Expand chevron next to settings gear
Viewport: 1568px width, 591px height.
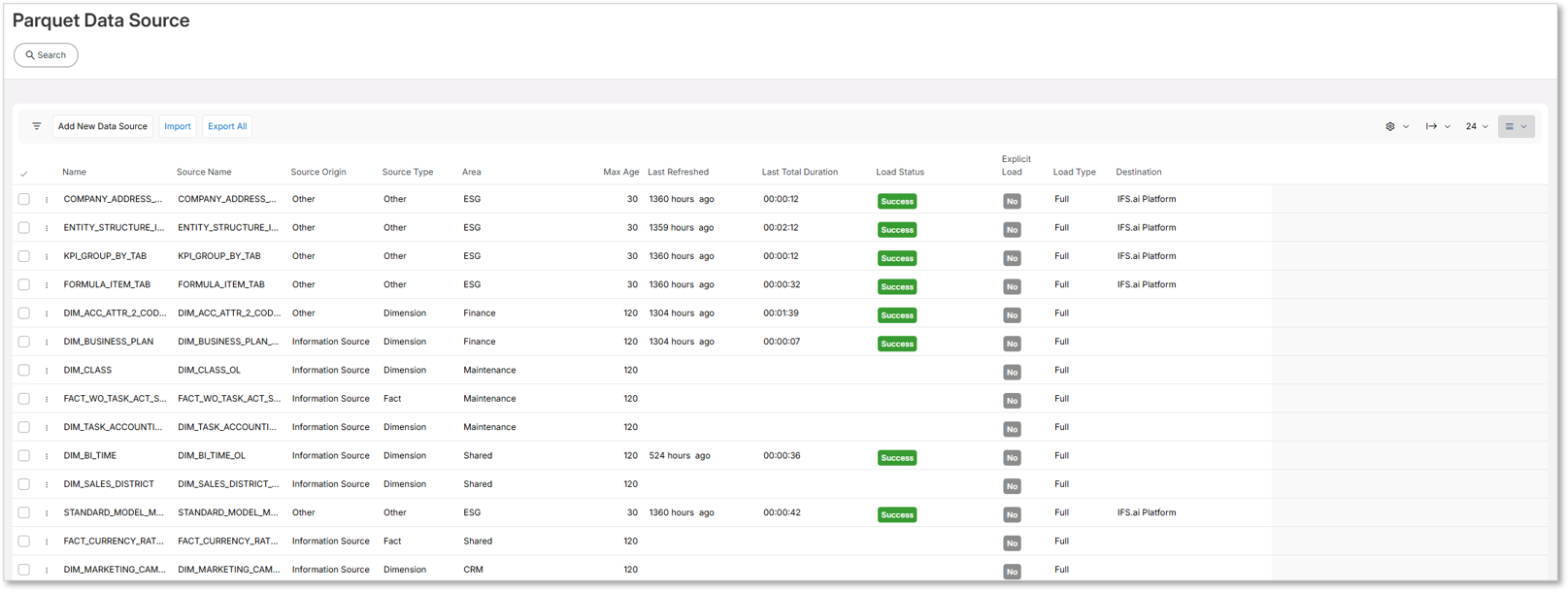click(x=1406, y=126)
